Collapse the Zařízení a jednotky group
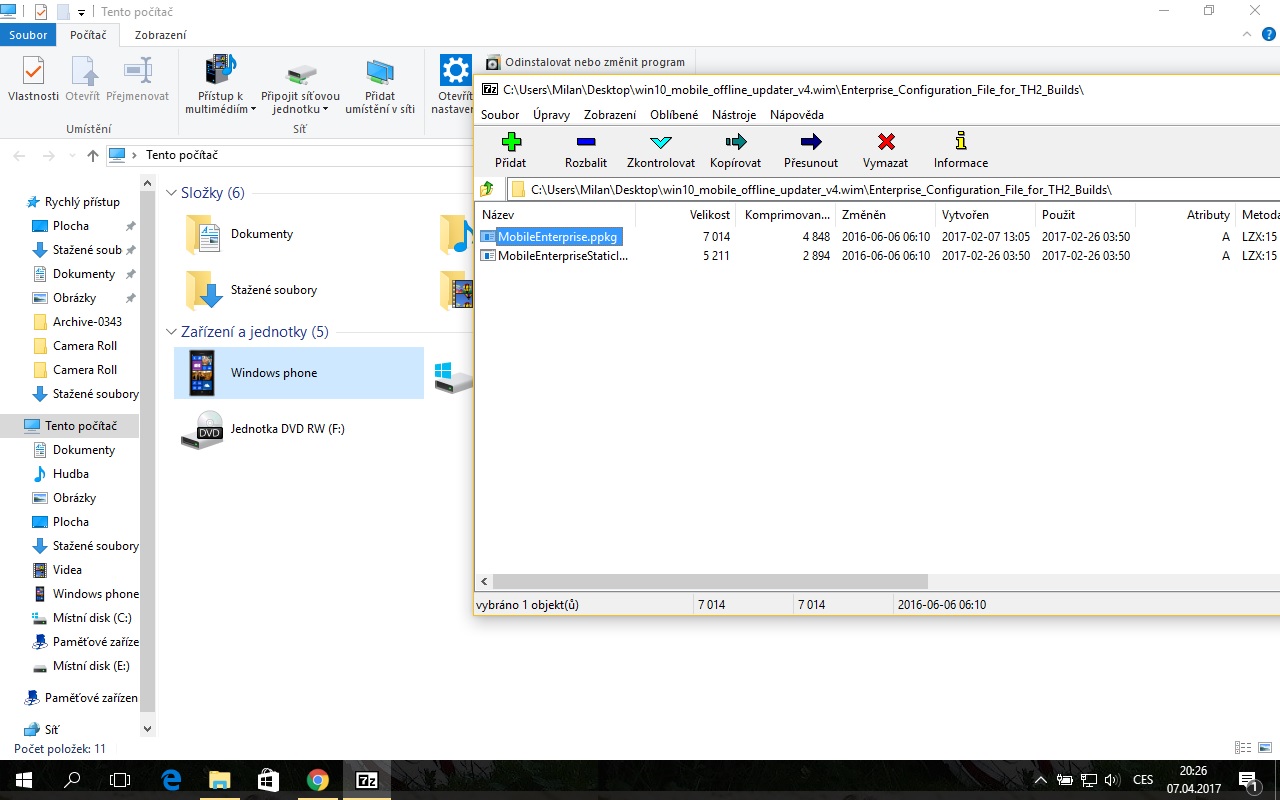This screenshot has height=800, width=1280. click(x=171, y=332)
